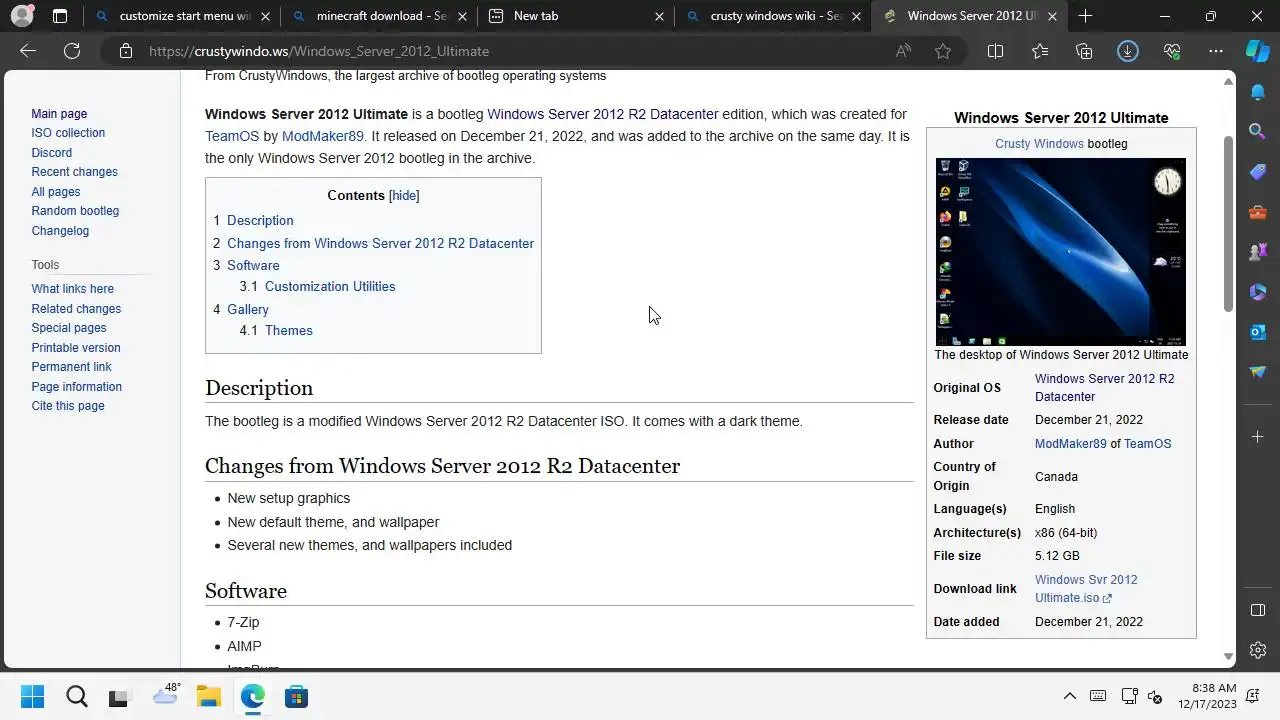Open the Recent changes link

[x=74, y=172]
